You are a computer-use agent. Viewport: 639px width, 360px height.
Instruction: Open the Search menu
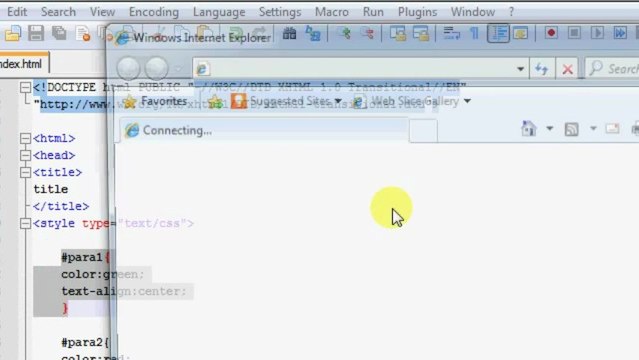[58, 12]
